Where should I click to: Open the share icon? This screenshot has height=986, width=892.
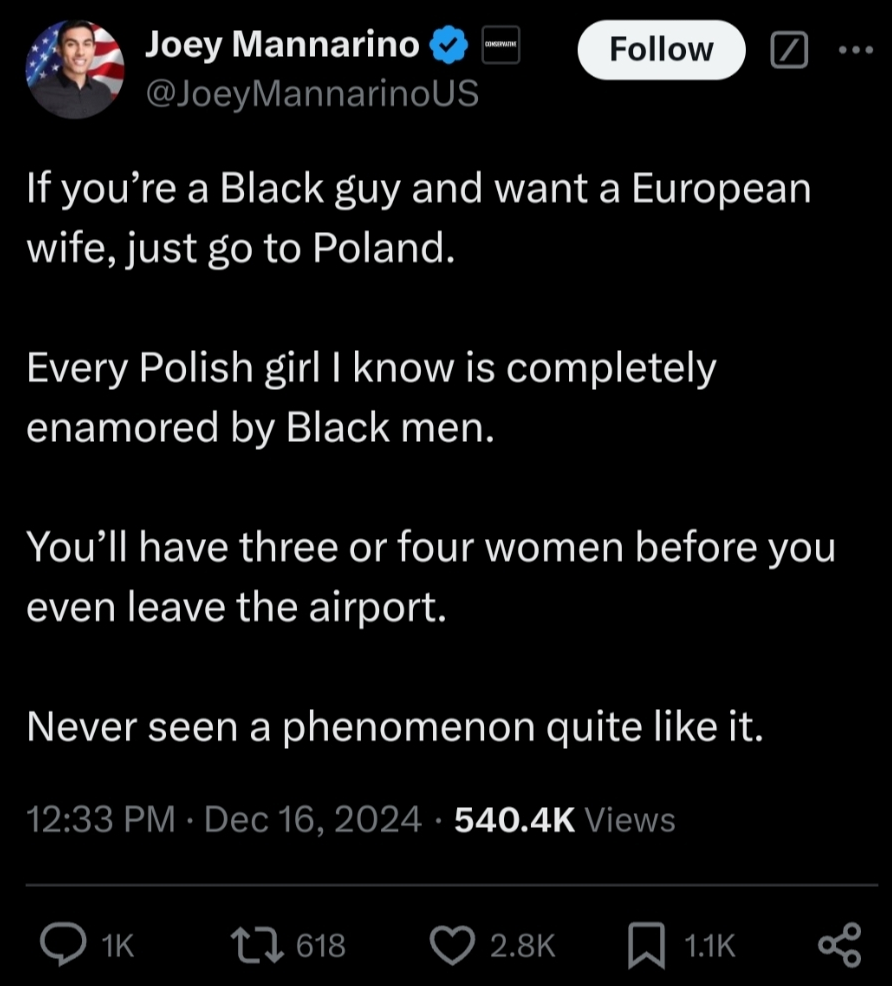tap(840, 944)
